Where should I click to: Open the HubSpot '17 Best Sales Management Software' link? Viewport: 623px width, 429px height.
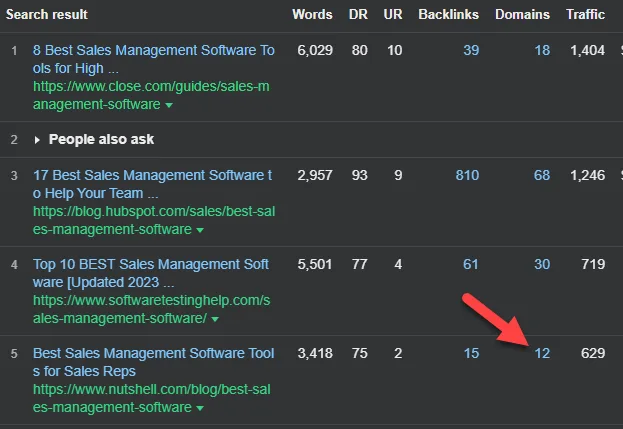coord(153,184)
